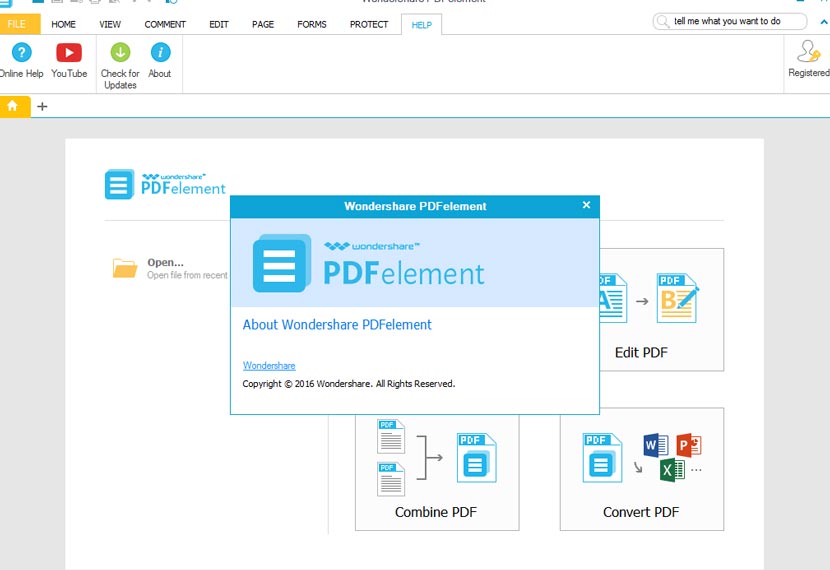
Task: Switch to the PROTECT ribbon tab
Action: tap(369, 24)
